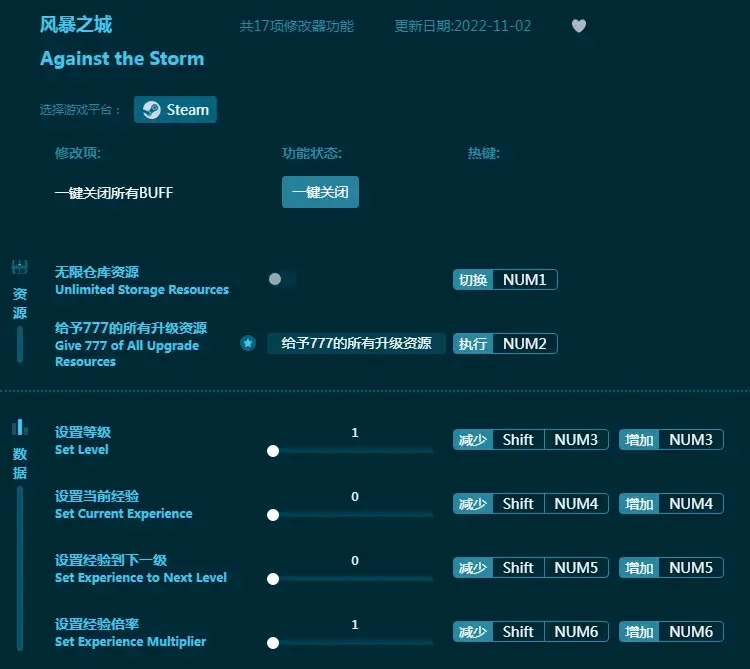Click the NUM3 increase hotkey for Set Level
Screen dimensions: 750x669
coord(690,440)
